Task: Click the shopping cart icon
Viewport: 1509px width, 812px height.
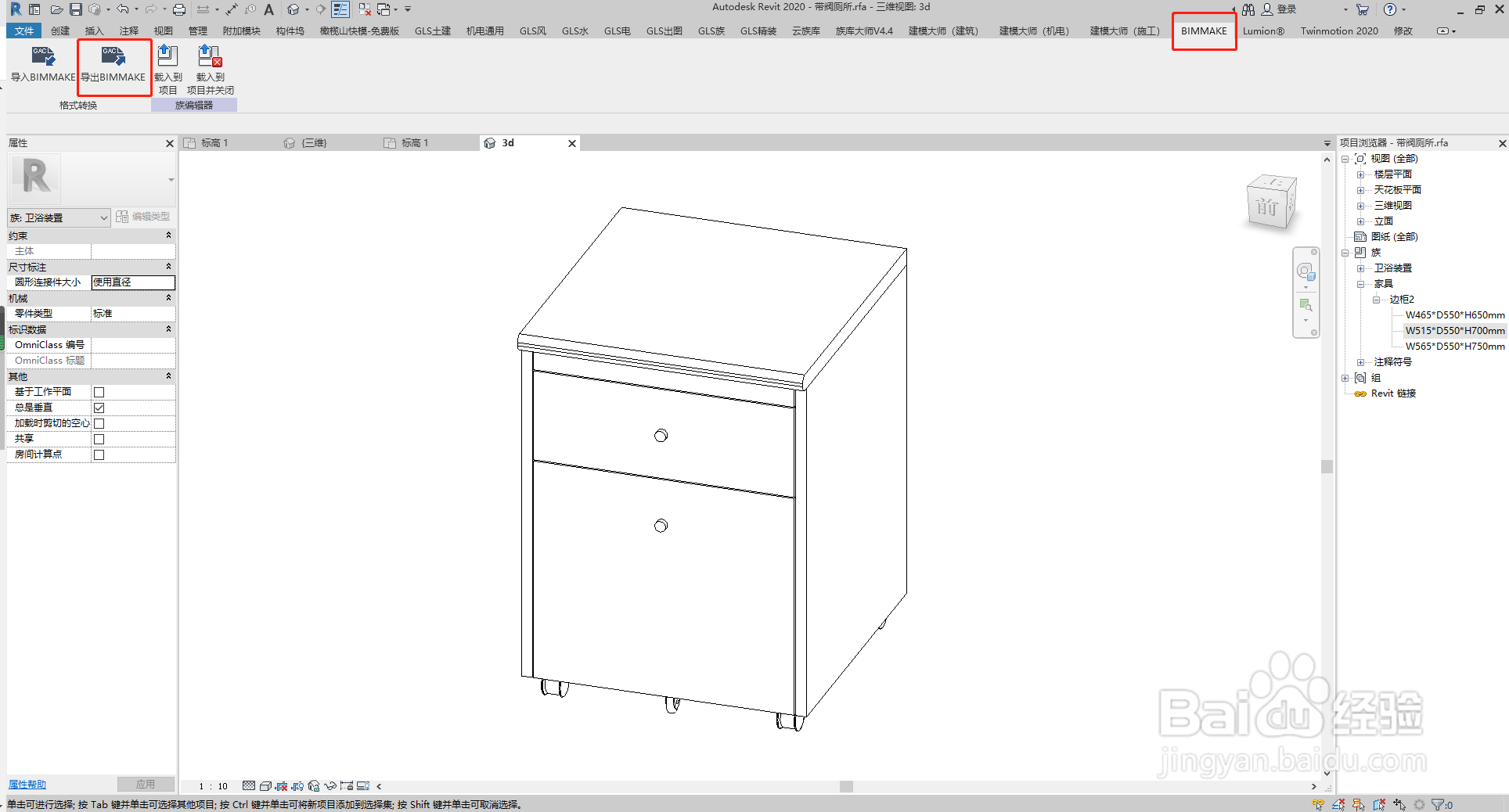Action: point(1363,9)
